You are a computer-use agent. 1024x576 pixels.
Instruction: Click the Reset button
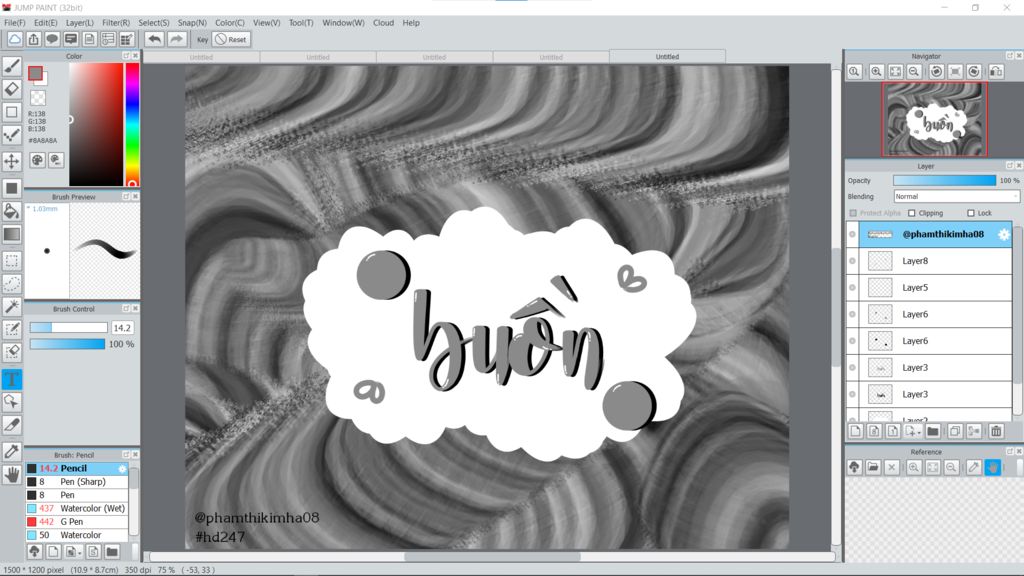point(231,39)
